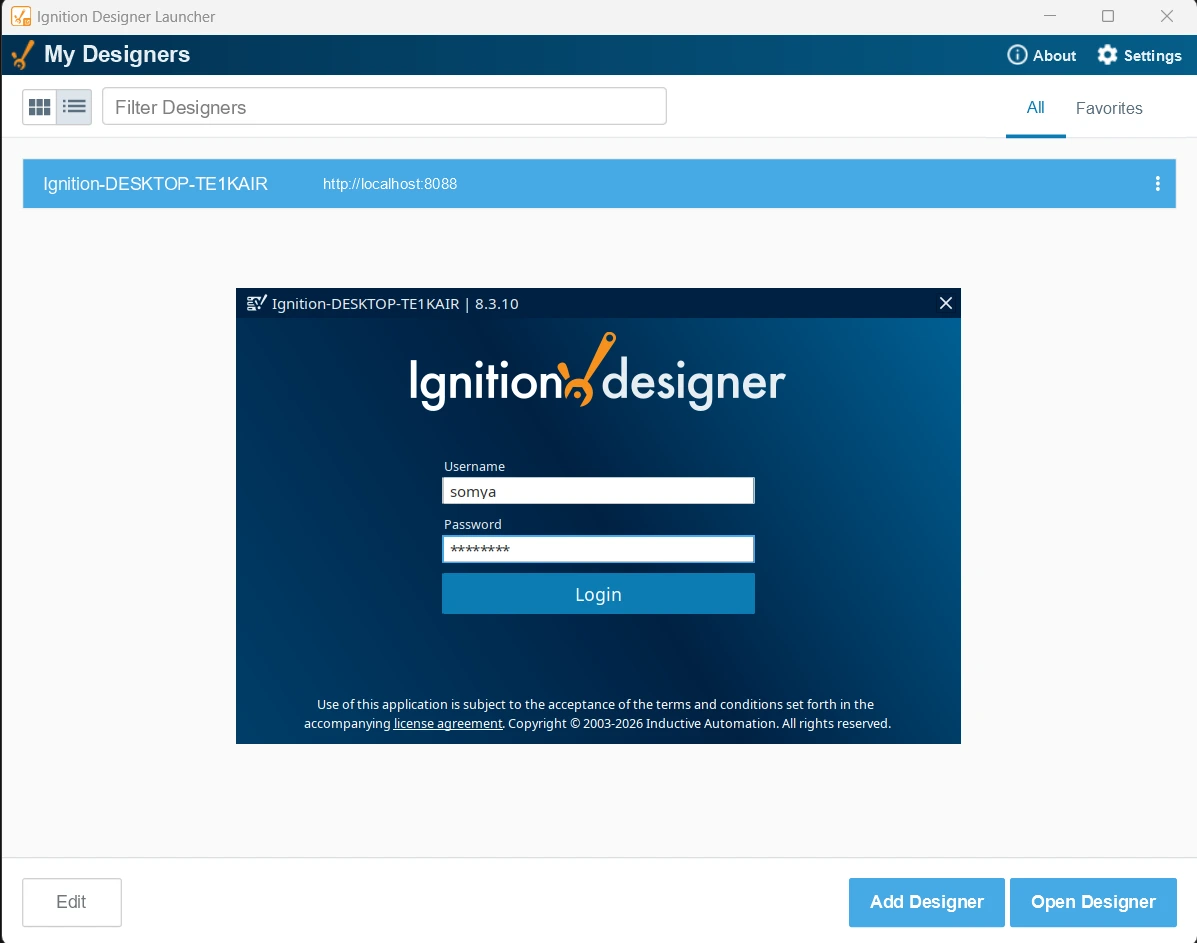Open three-dot menu for Ignition-DESKTOP-TE1KAIR row
The height and width of the screenshot is (943, 1197).
click(1157, 183)
